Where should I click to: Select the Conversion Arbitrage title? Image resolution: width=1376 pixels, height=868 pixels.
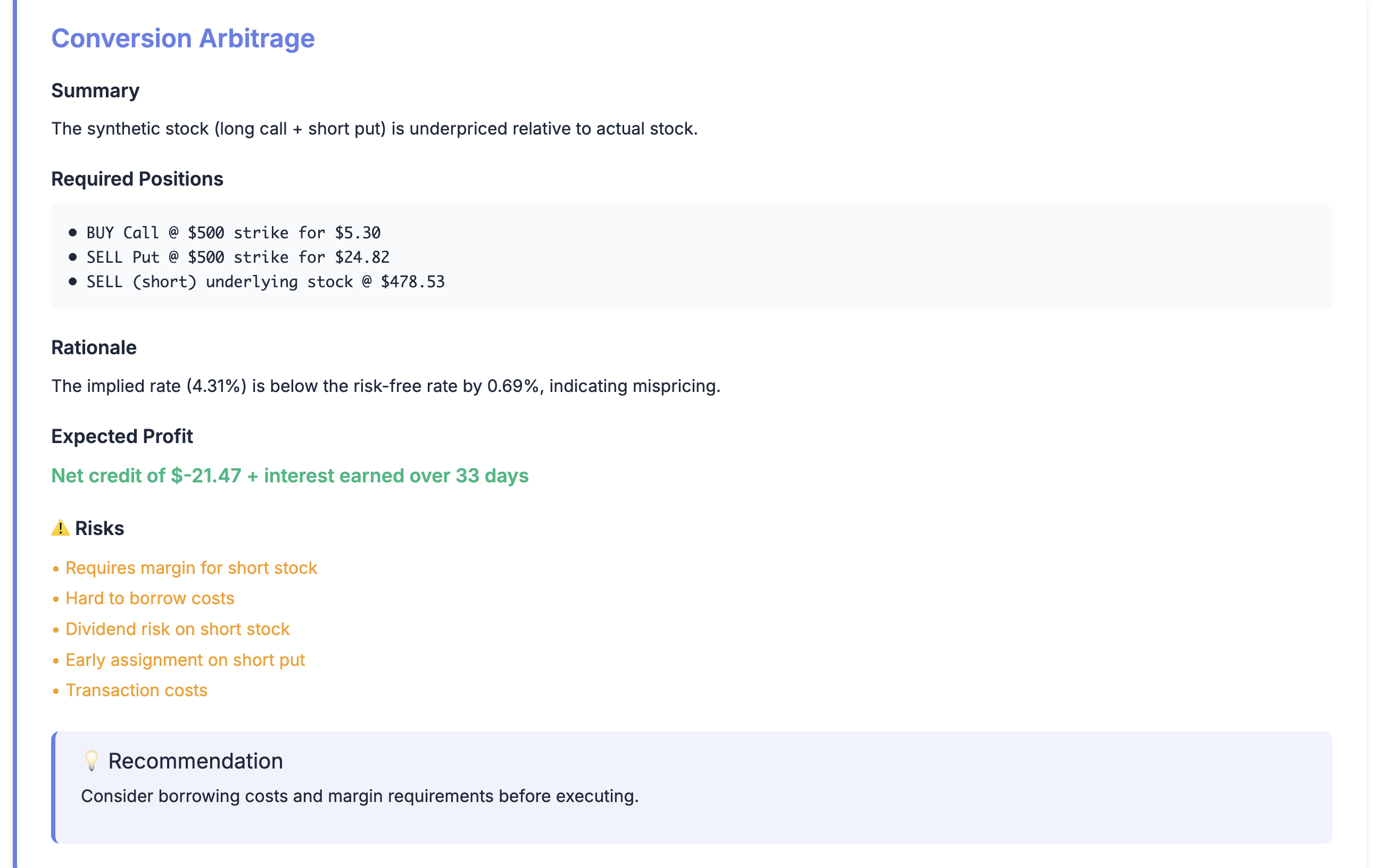183,38
